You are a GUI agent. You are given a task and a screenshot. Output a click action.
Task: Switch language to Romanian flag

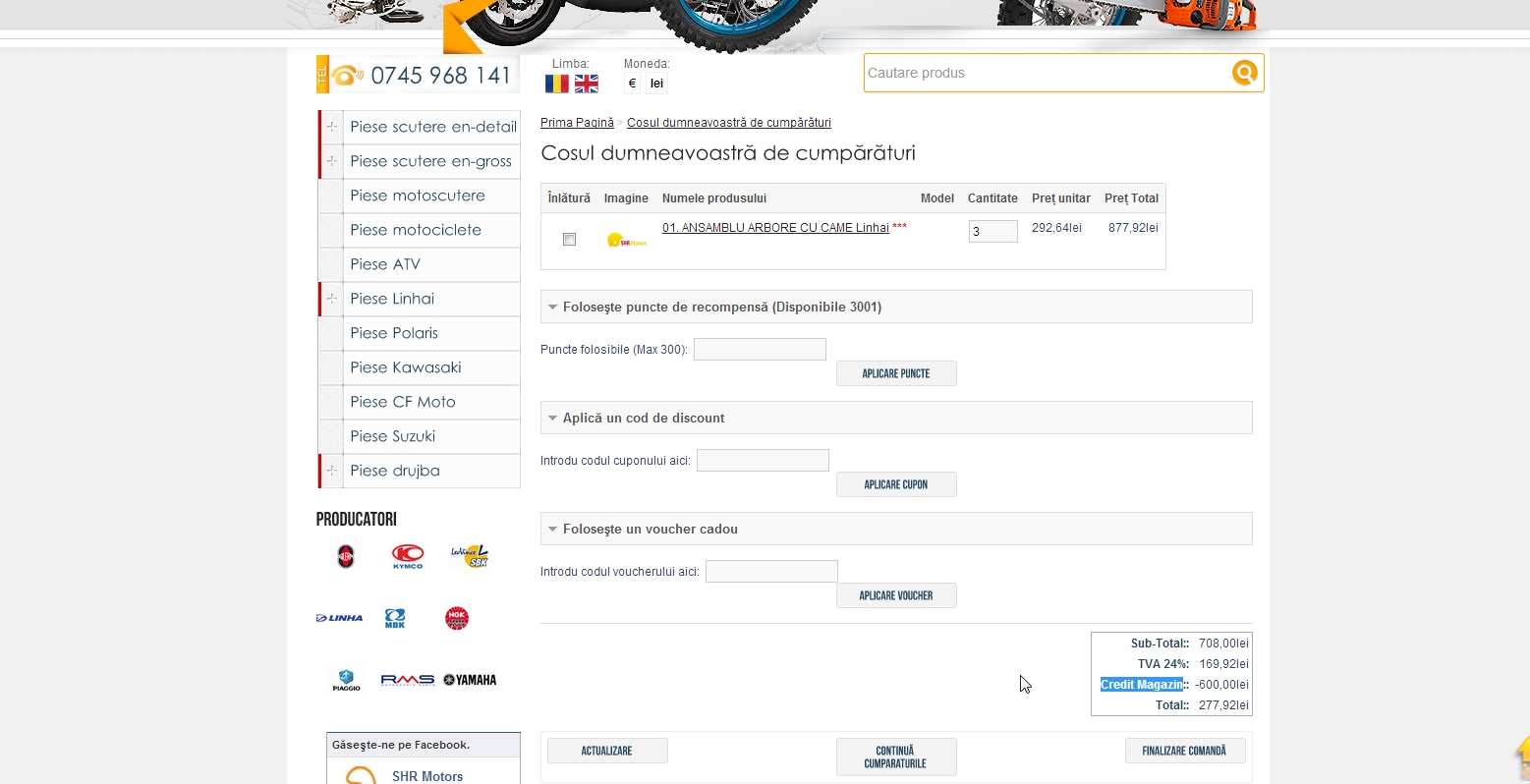(x=557, y=84)
